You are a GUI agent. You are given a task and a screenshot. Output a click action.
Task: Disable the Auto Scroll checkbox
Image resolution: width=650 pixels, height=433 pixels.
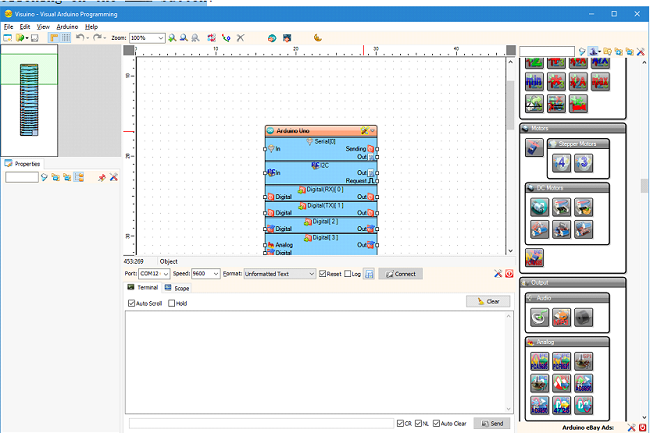point(131,303)
